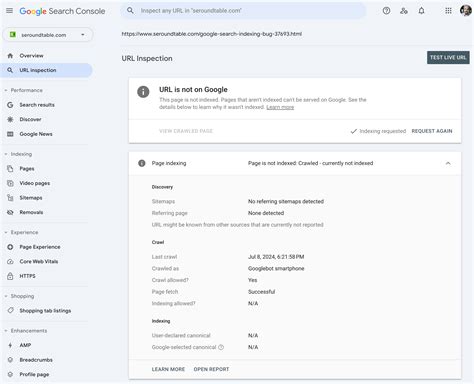Open the Google apps grid
474x384 pixels.
(x=448, y=11)
